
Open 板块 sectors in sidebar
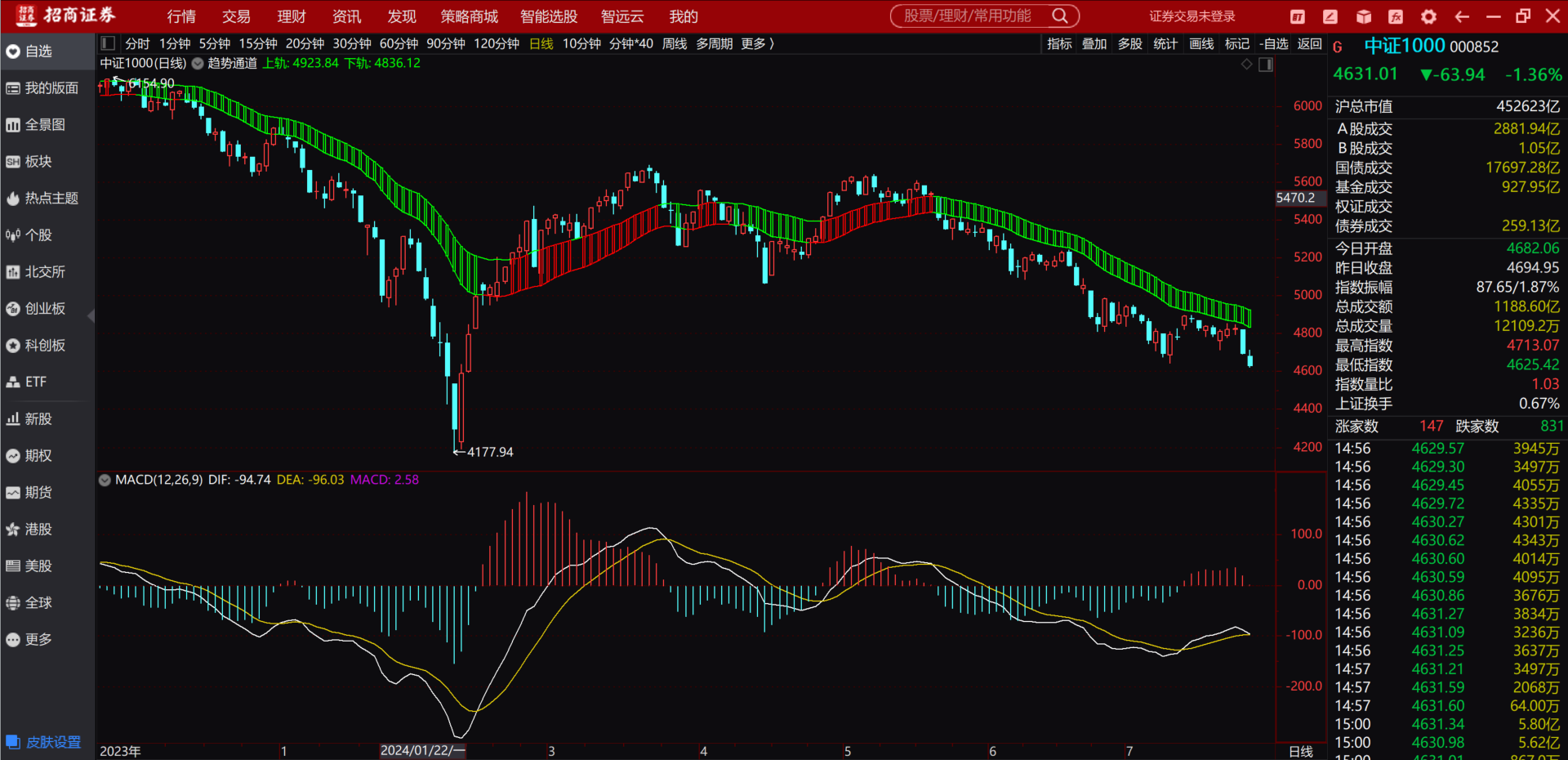[47, 162]
